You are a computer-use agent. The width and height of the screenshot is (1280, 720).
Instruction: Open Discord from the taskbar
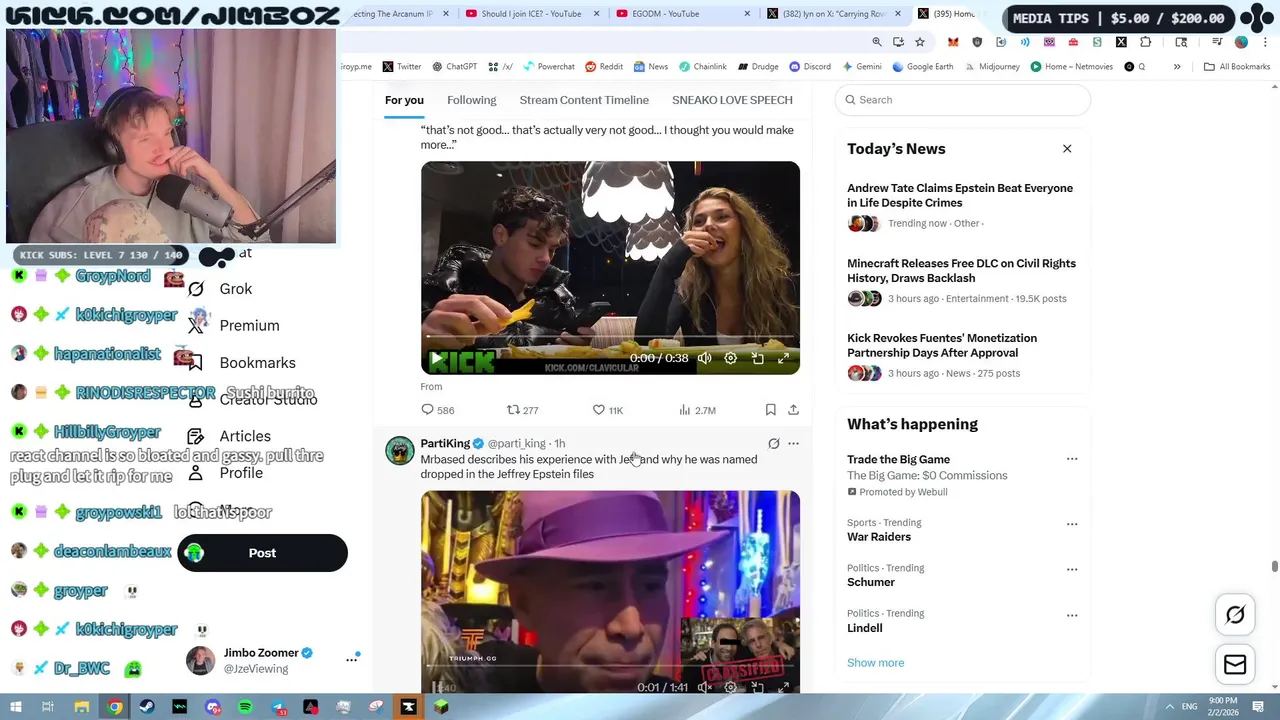click(212, 707)
